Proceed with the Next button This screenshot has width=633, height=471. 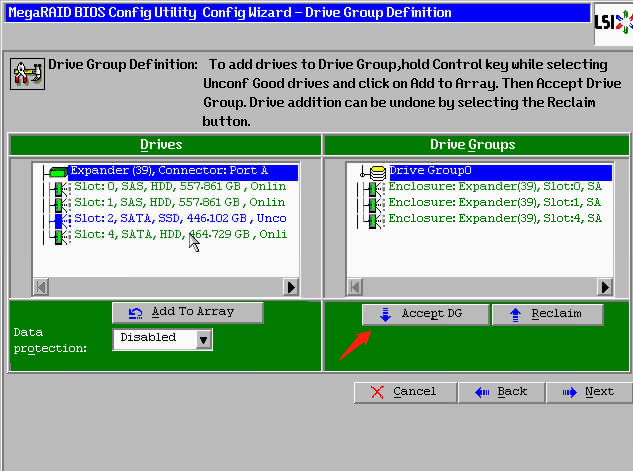[589, 392]
